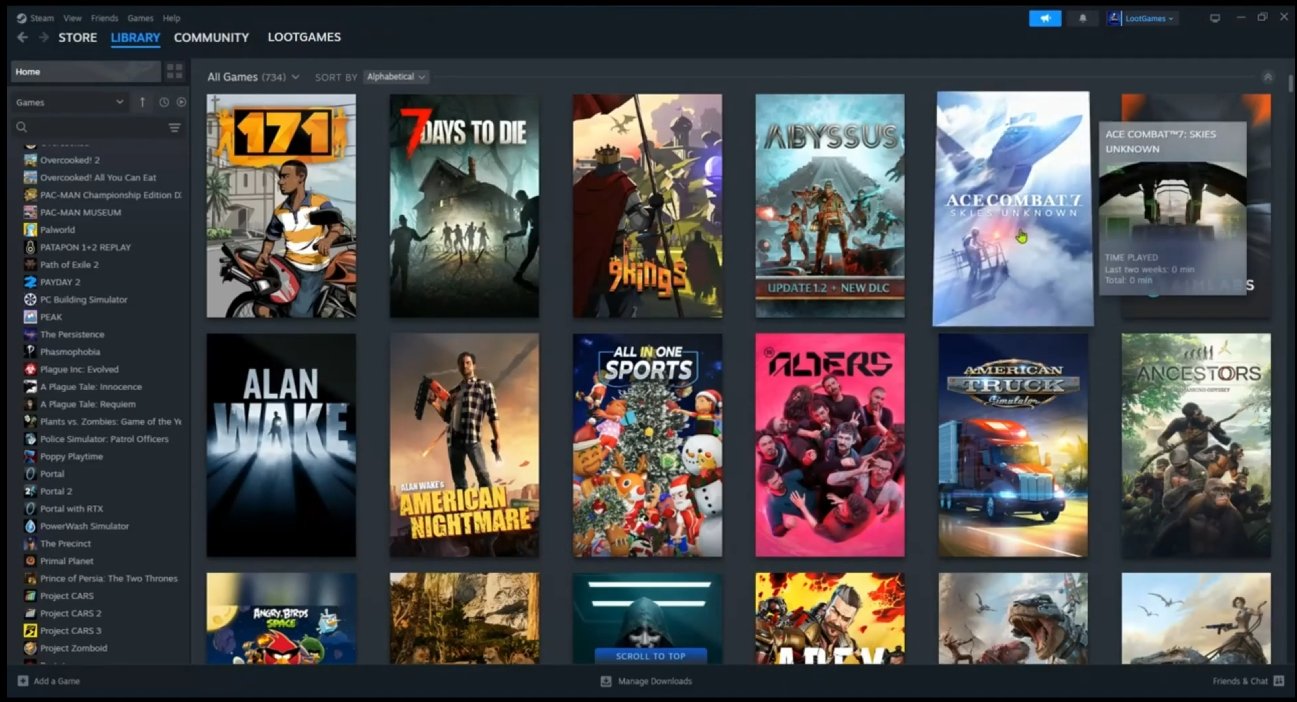Click the Add a Game plus icon
The image size is (1297, 702).
click(22, 681)
